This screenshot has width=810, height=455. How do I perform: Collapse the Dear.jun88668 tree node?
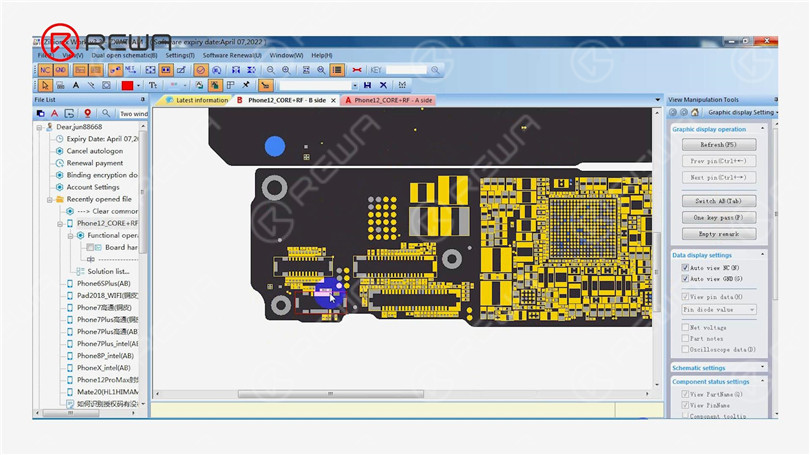[39, 127]
